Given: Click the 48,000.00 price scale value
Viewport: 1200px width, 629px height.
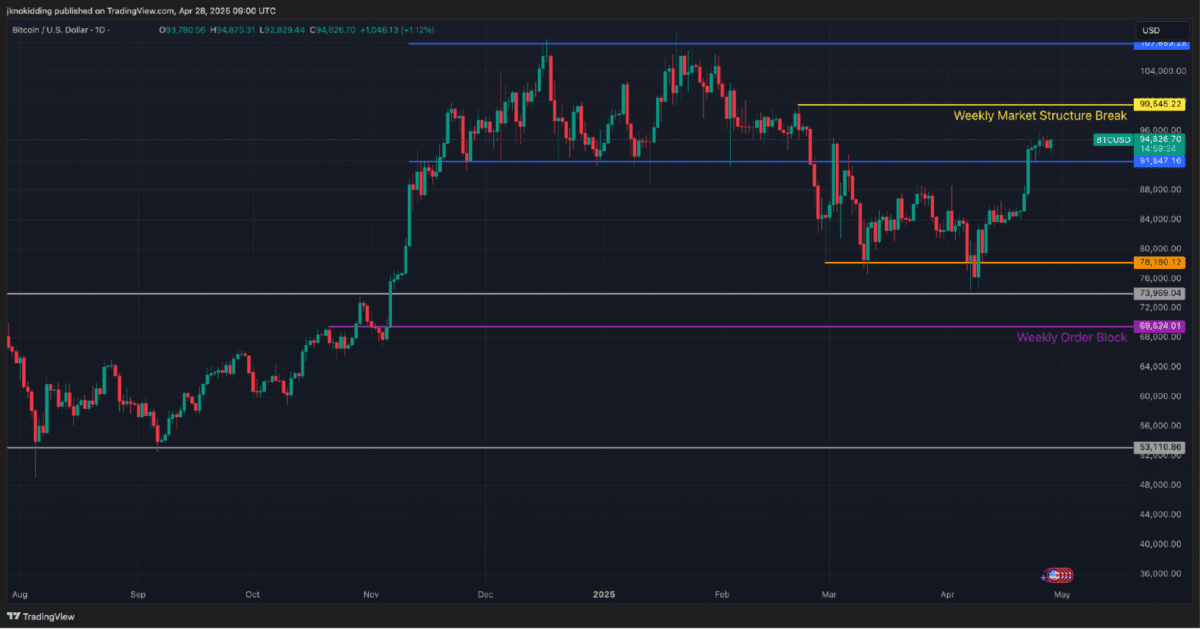Looking at the screenshot, I should point(1160,486).
